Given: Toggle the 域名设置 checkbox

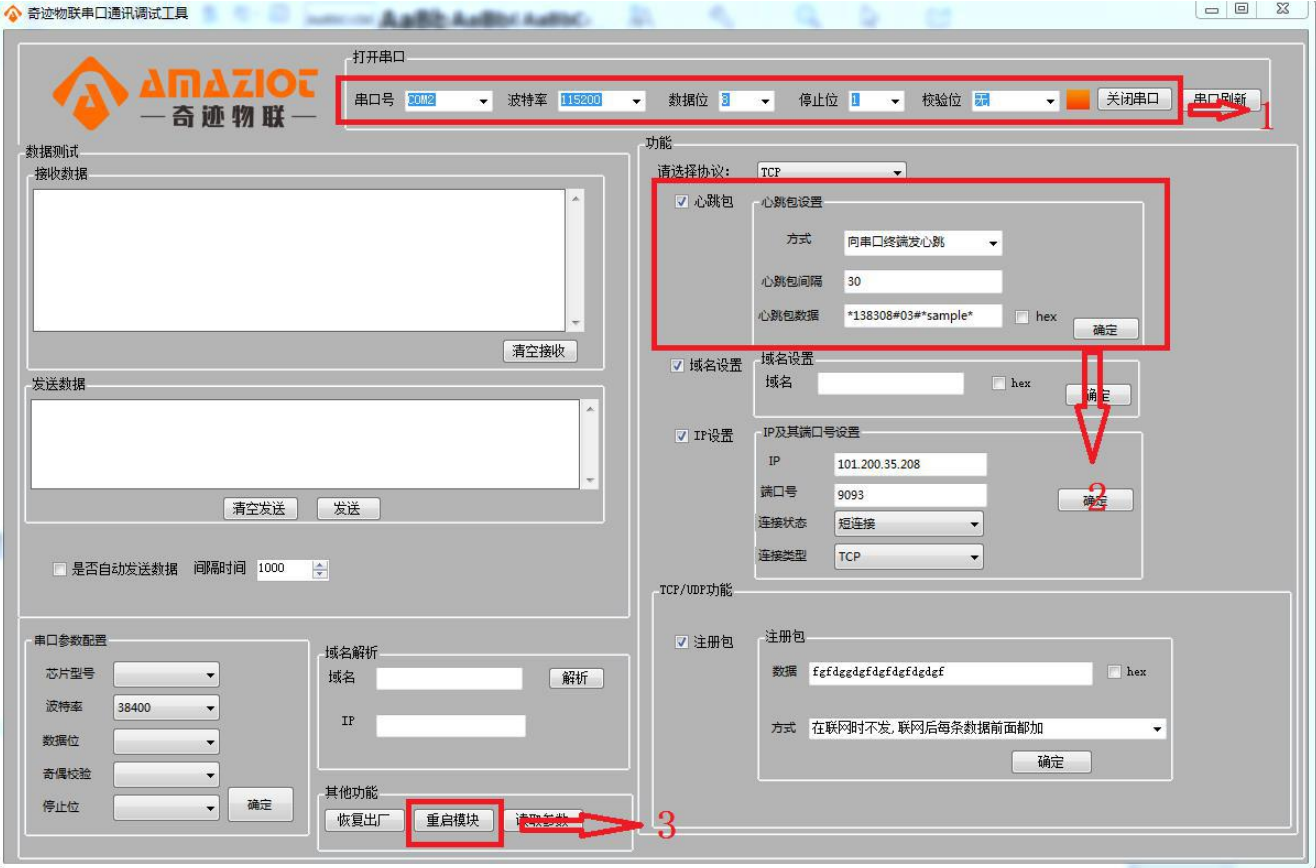Looking at the screenshot, I should (677, 366).
